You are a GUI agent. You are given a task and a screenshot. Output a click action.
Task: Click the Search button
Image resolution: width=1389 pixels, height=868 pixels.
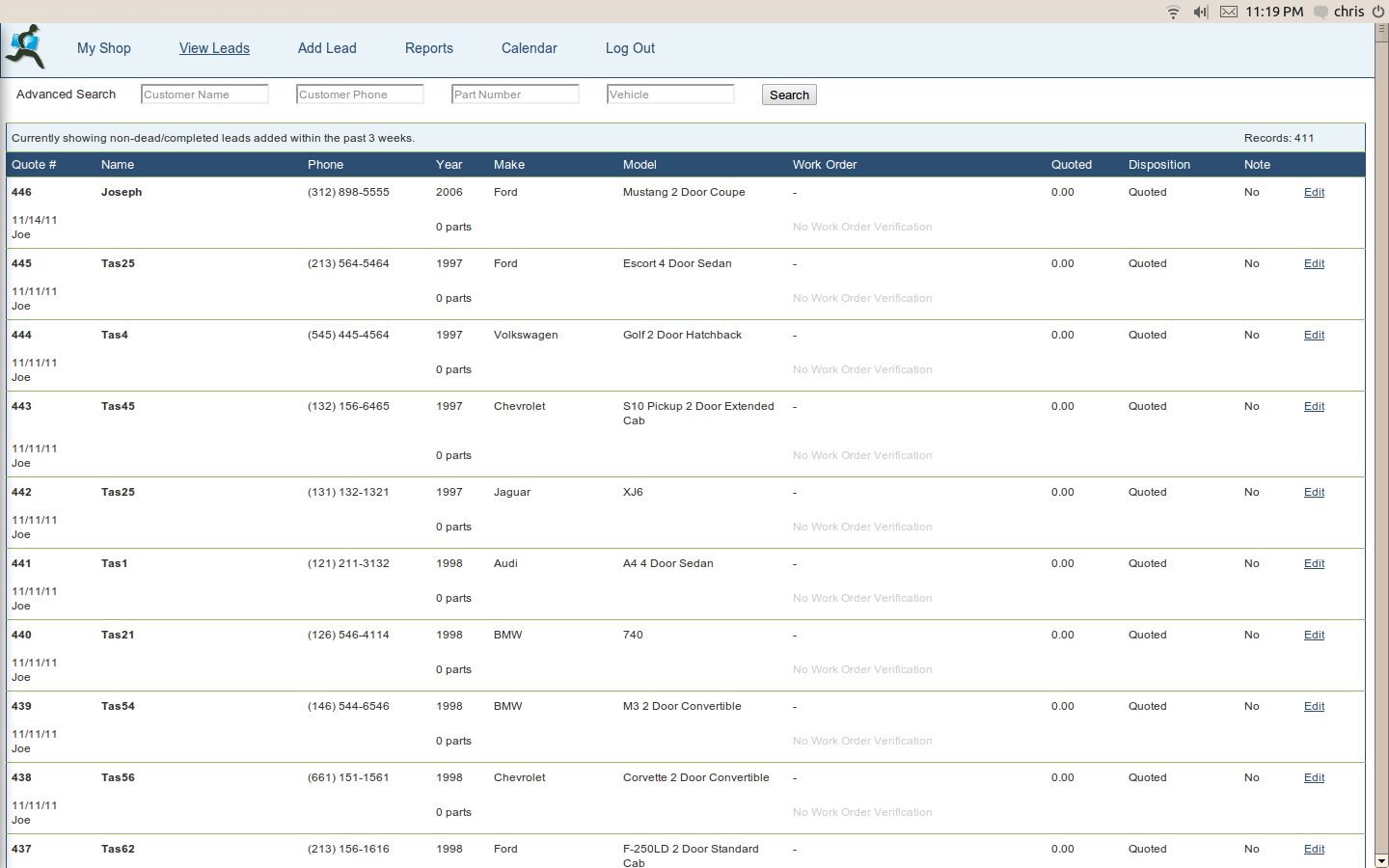point(789,95)
